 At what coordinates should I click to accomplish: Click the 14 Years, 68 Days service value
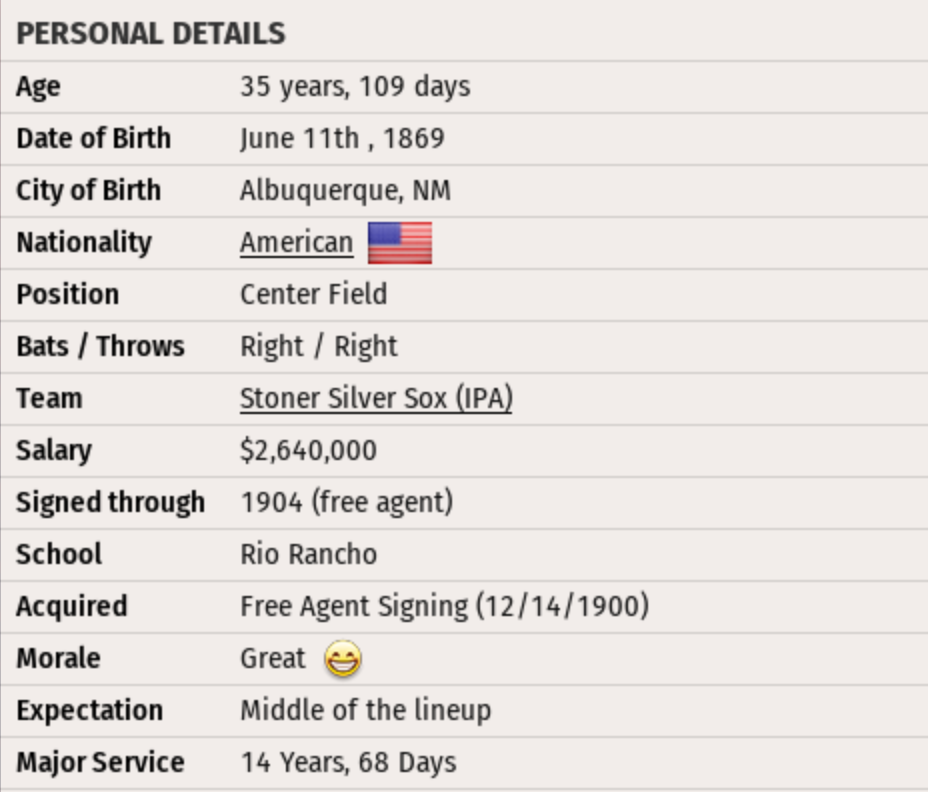click(x=348, y=763)
